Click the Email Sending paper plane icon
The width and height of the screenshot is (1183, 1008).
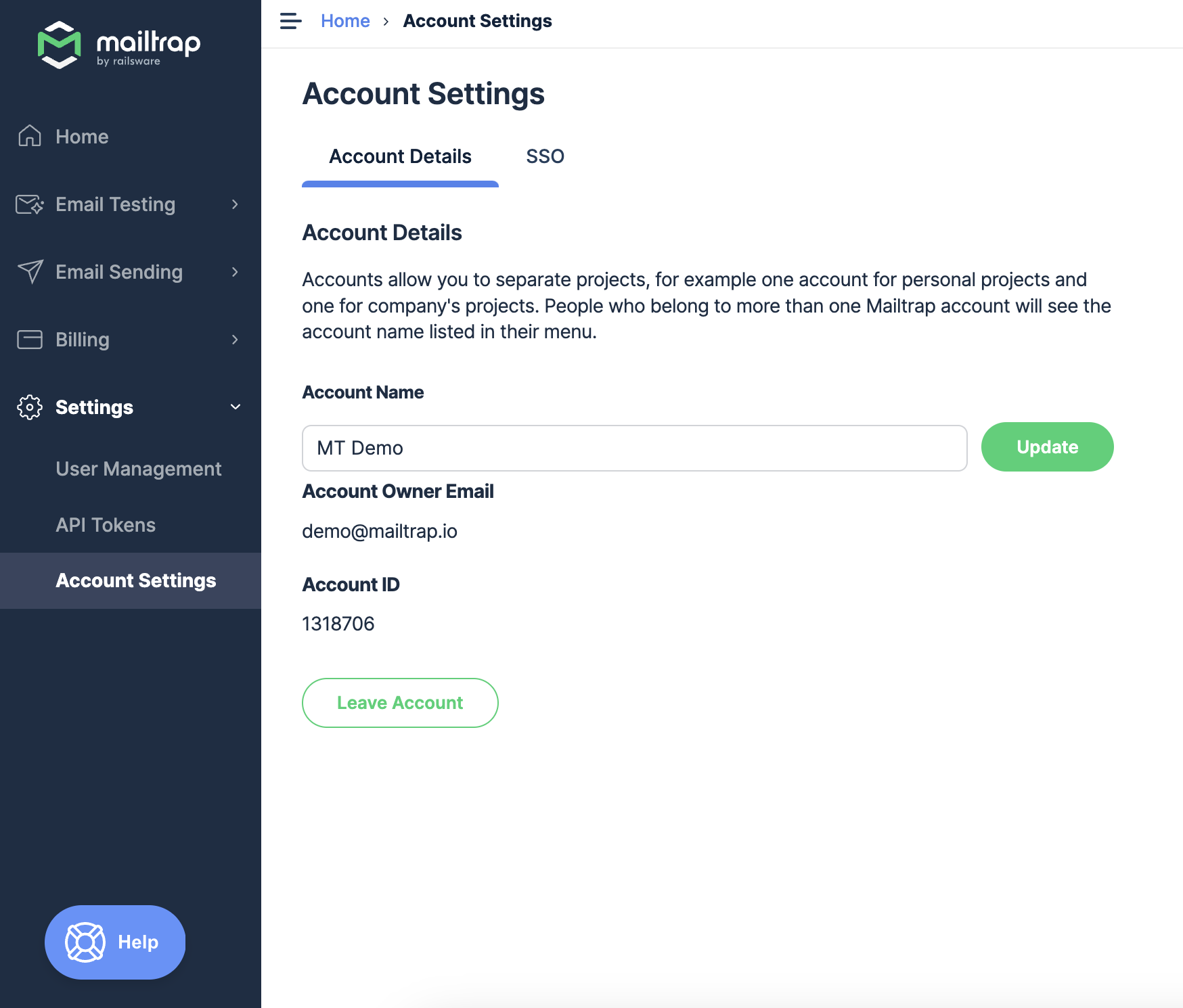point(29,272)
